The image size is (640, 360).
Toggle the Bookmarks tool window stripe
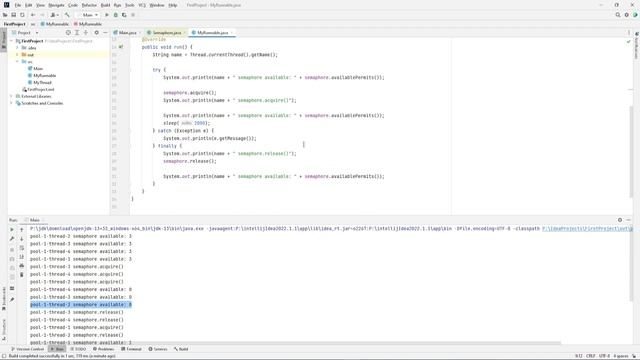4,298
